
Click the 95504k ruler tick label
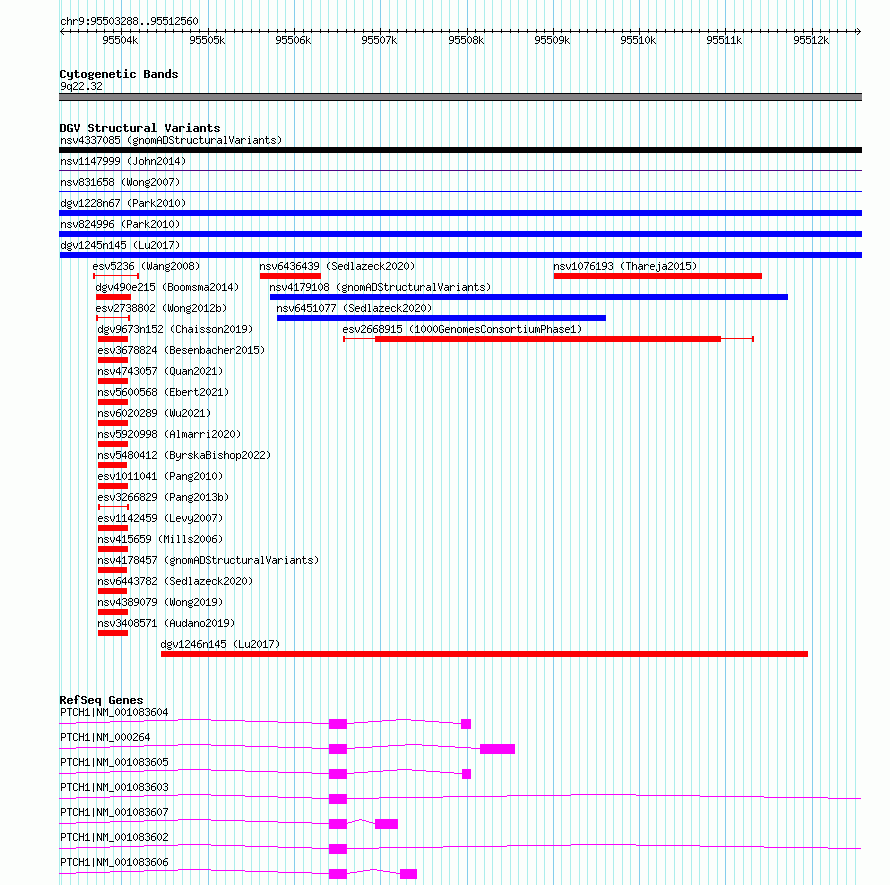click(120, 40)
